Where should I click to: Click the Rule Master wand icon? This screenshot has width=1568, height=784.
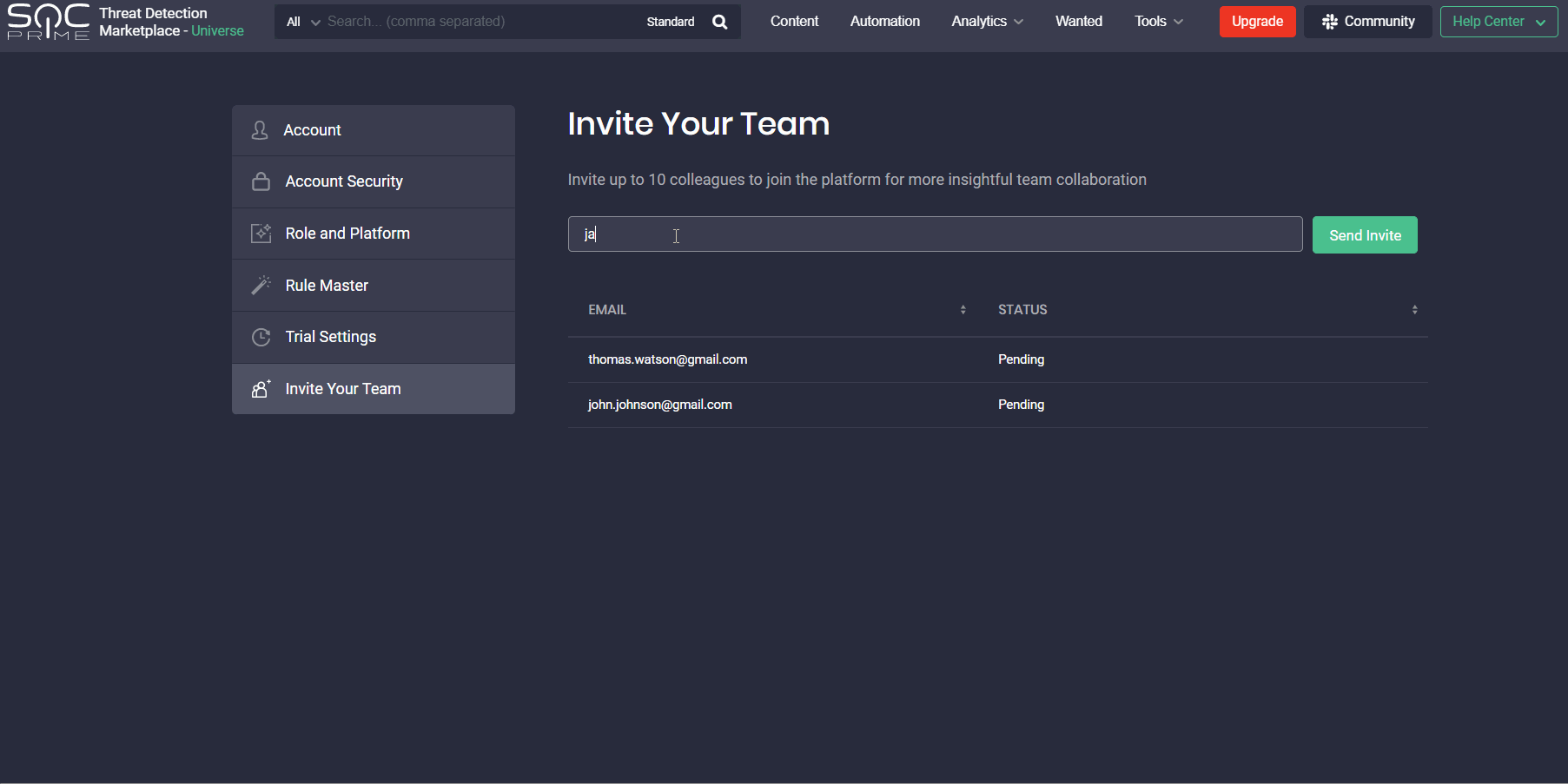(261, 286)
